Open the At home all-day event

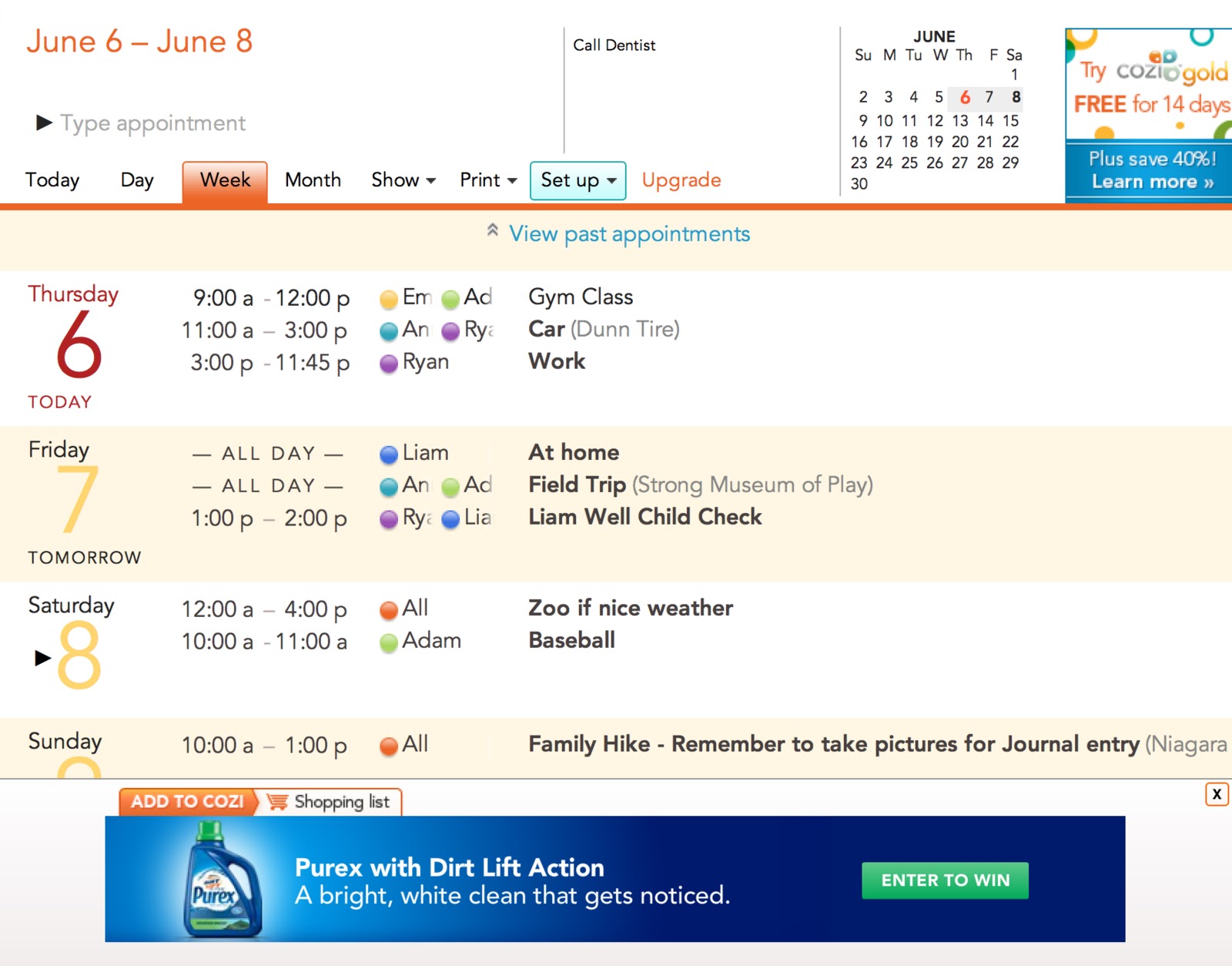(x=574, y=453)
